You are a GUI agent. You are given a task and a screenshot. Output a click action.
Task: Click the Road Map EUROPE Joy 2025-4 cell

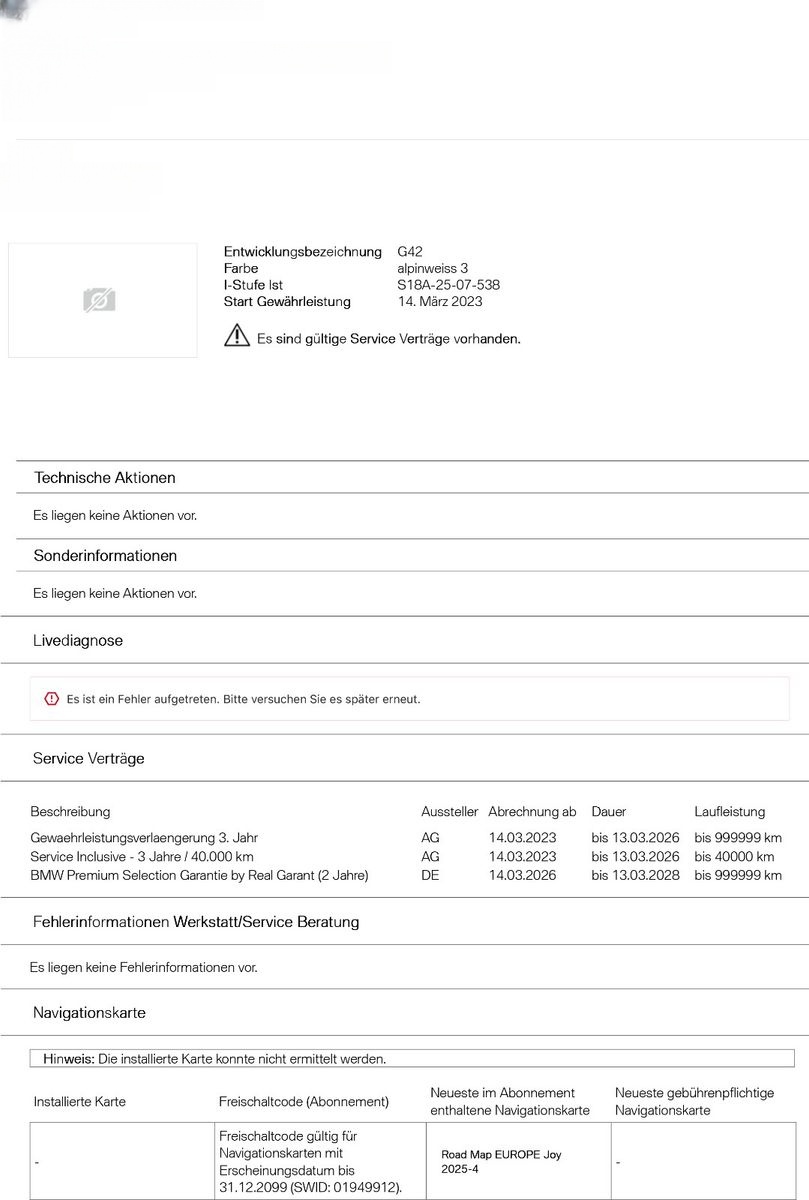coord(519,1161)
